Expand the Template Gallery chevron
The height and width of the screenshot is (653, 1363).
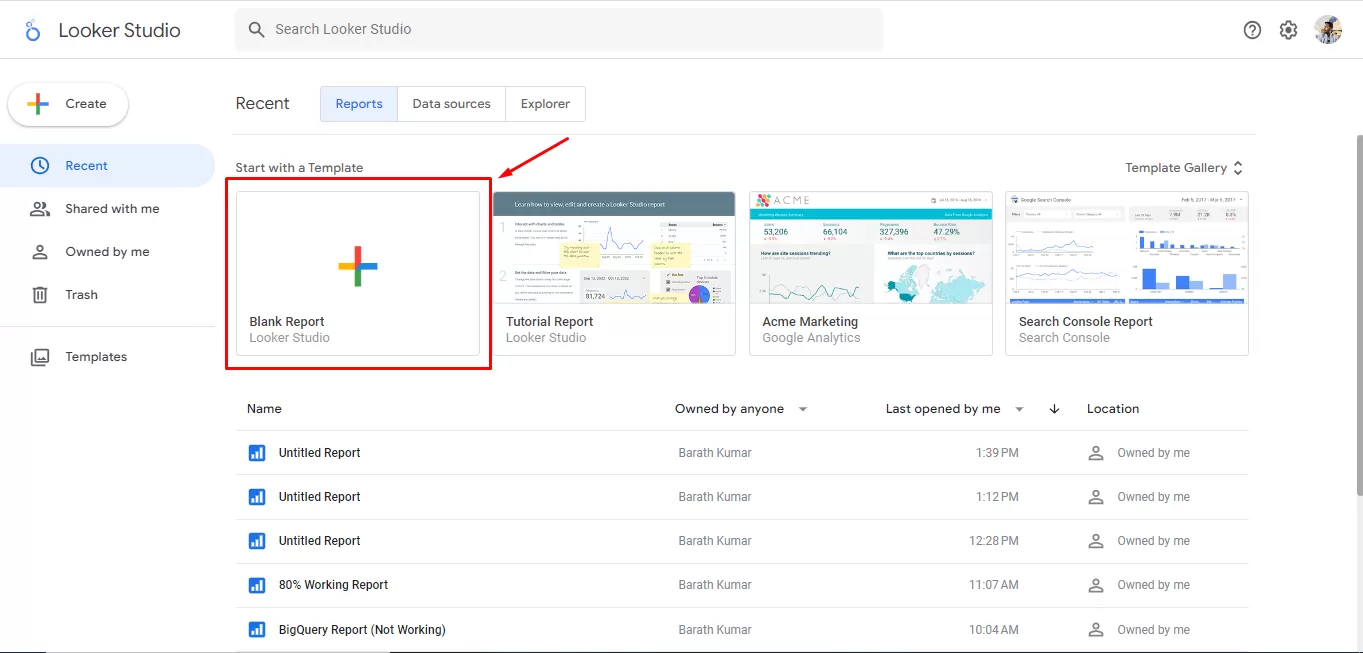1238,168
